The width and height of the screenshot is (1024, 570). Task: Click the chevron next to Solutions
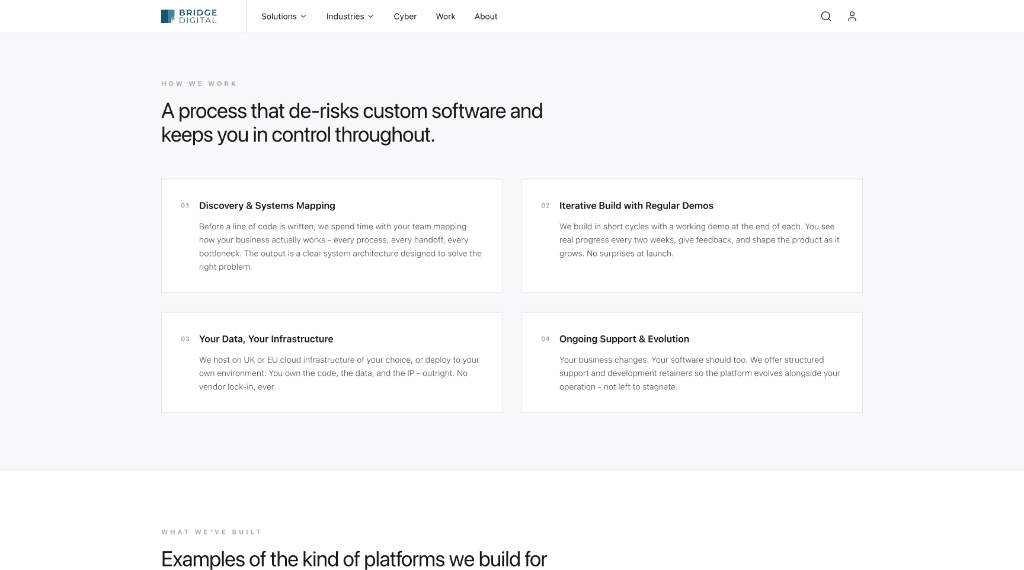[x=303, y=16]
